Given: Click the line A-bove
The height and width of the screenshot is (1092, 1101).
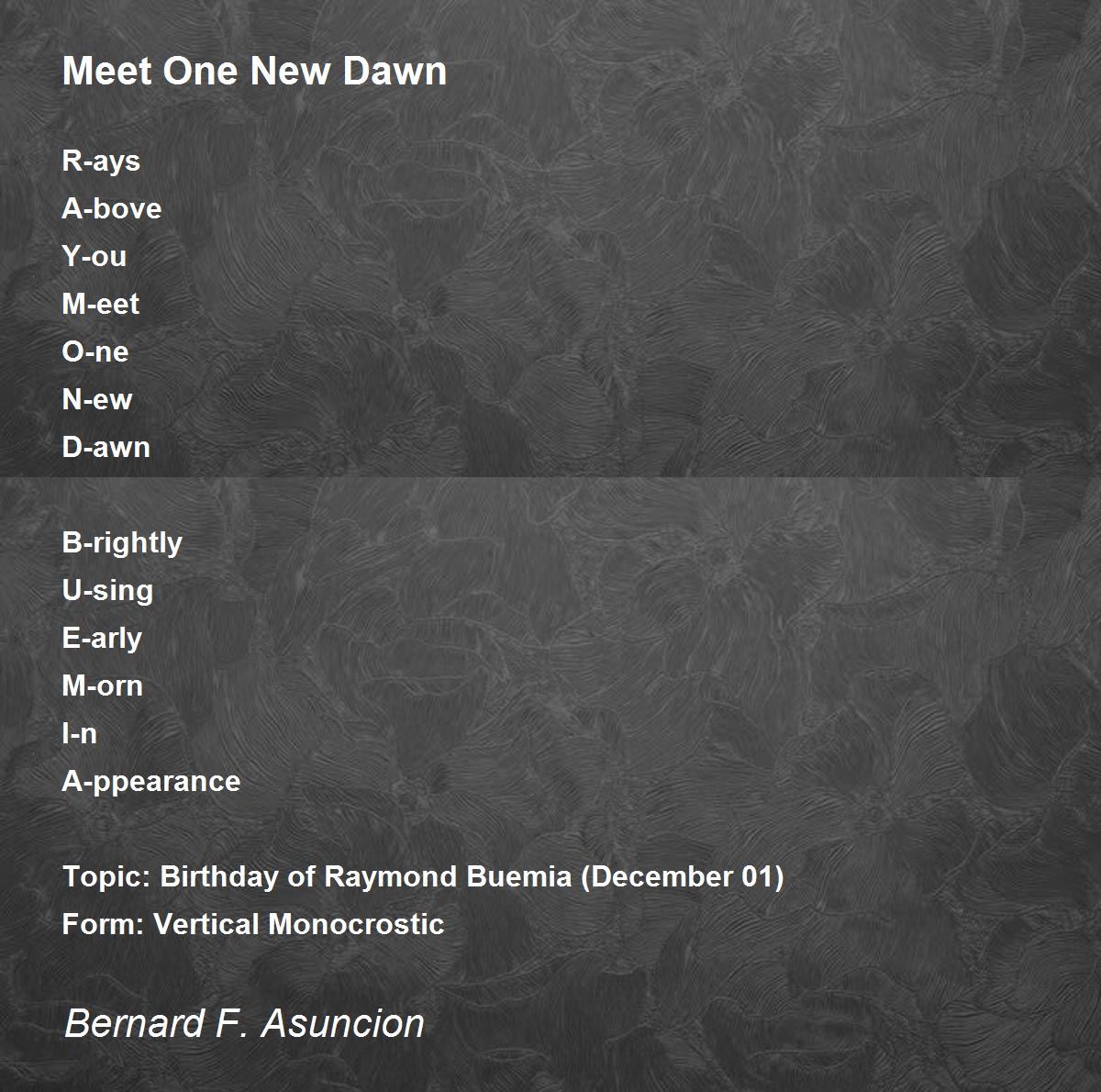Looking at the screenshot, I should click(112, 209).
